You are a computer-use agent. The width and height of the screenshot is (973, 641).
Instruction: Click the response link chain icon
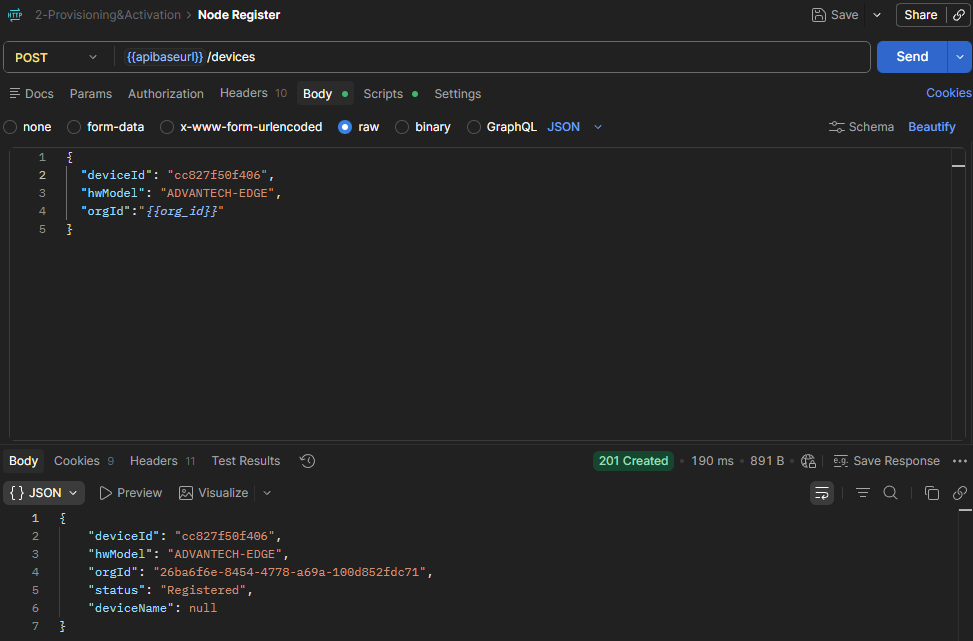[959, 493]
